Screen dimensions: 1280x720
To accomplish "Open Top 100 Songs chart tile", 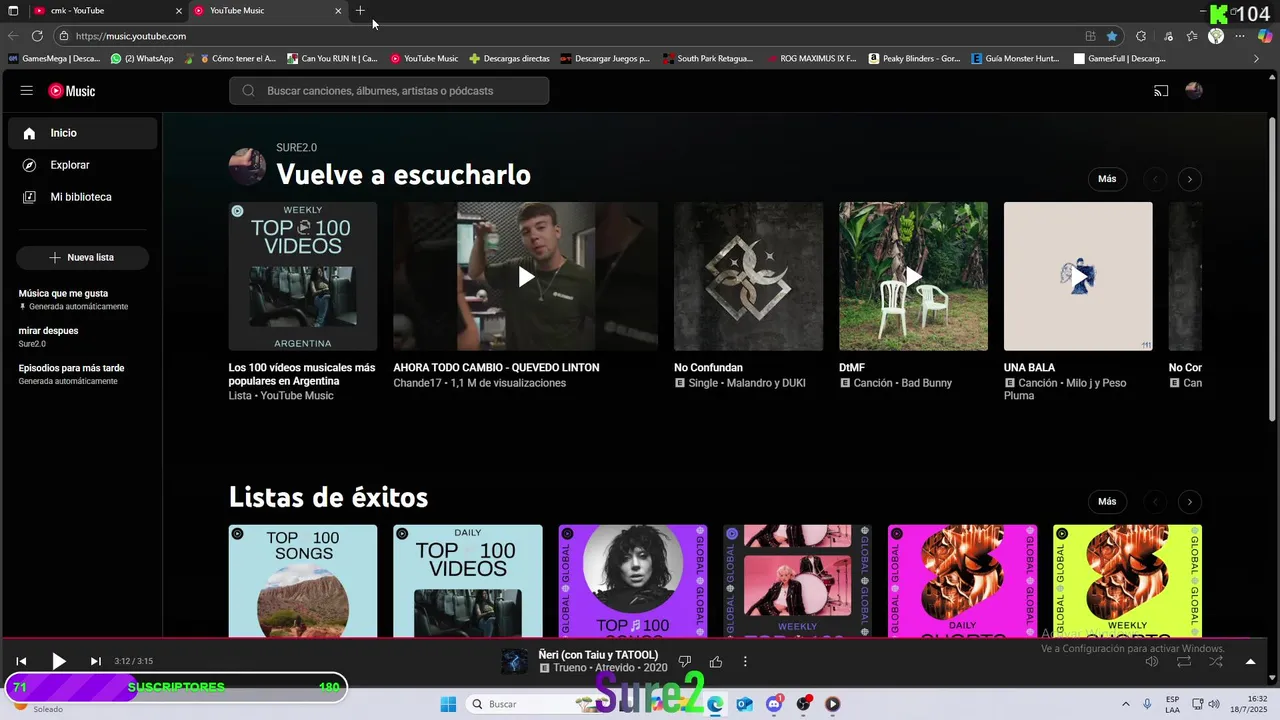I will click(x=303, y=581).
